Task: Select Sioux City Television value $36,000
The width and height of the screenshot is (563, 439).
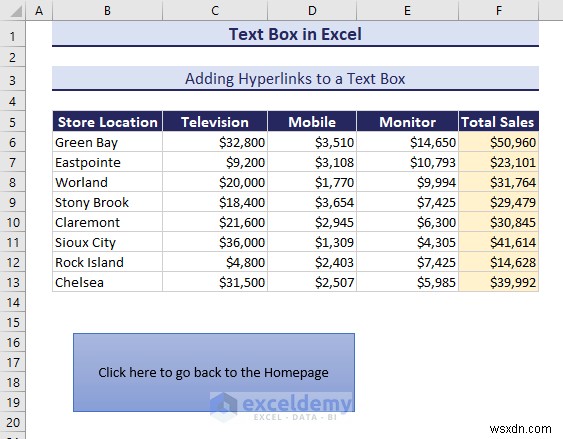Action: (215, 242)
